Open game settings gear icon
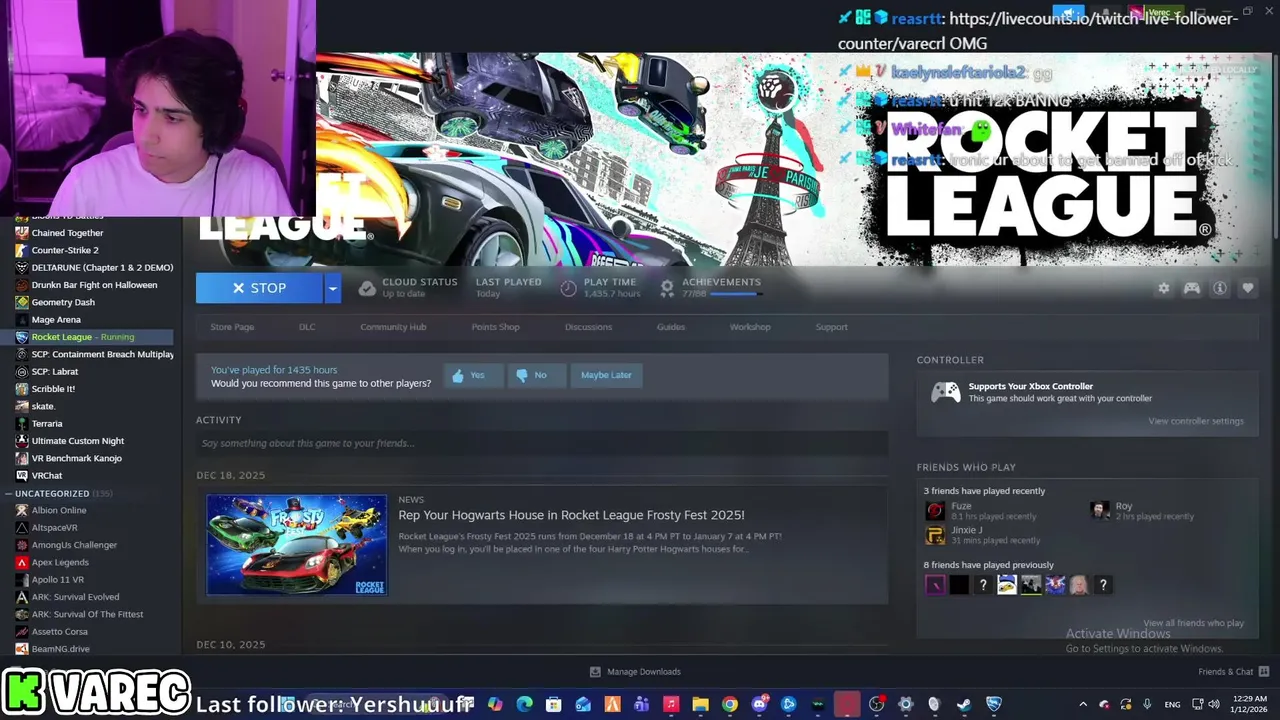 (x=1163, y=288)
